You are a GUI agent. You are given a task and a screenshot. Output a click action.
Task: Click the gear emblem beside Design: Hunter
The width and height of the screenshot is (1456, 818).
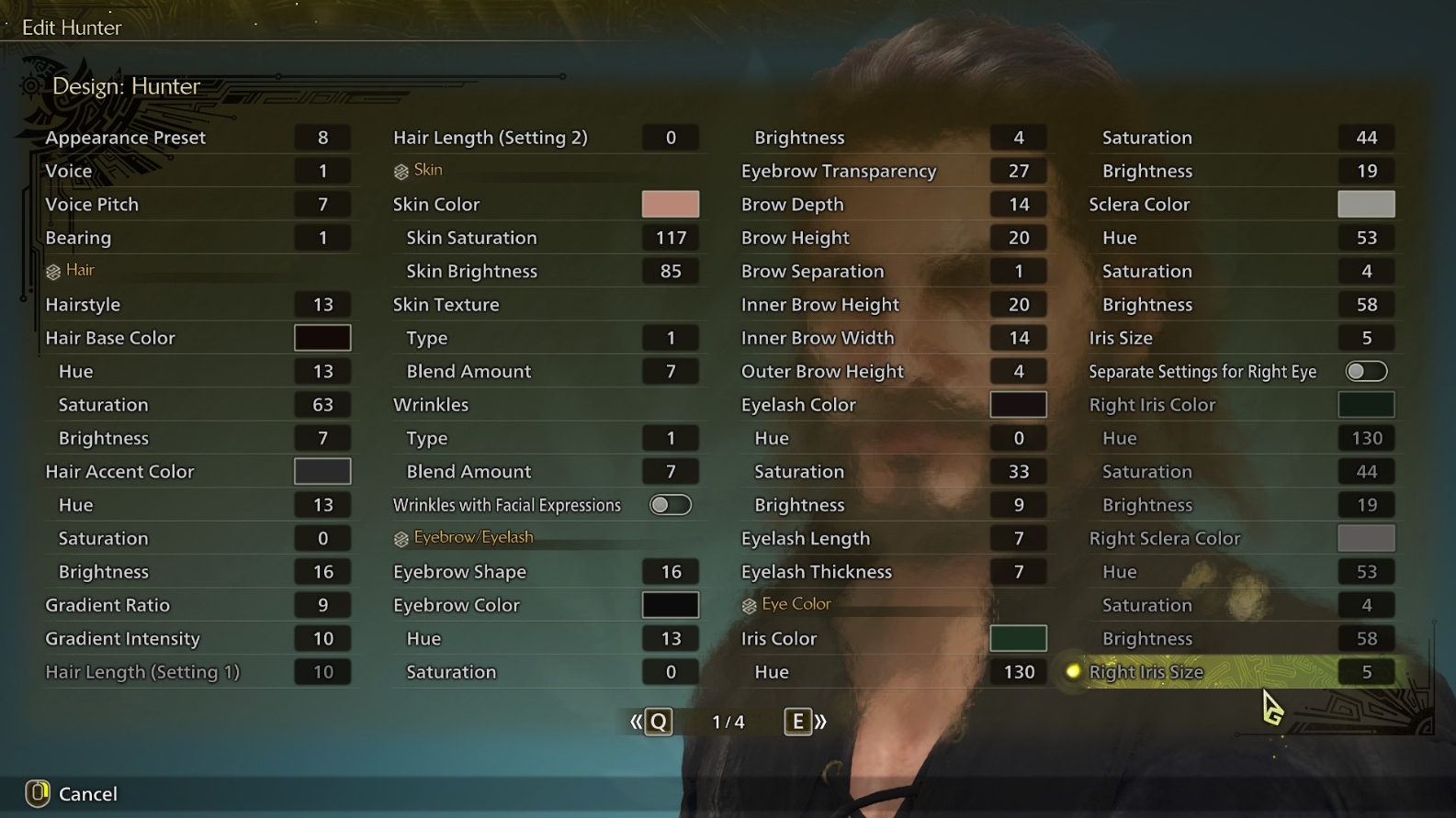pos(30,86)
